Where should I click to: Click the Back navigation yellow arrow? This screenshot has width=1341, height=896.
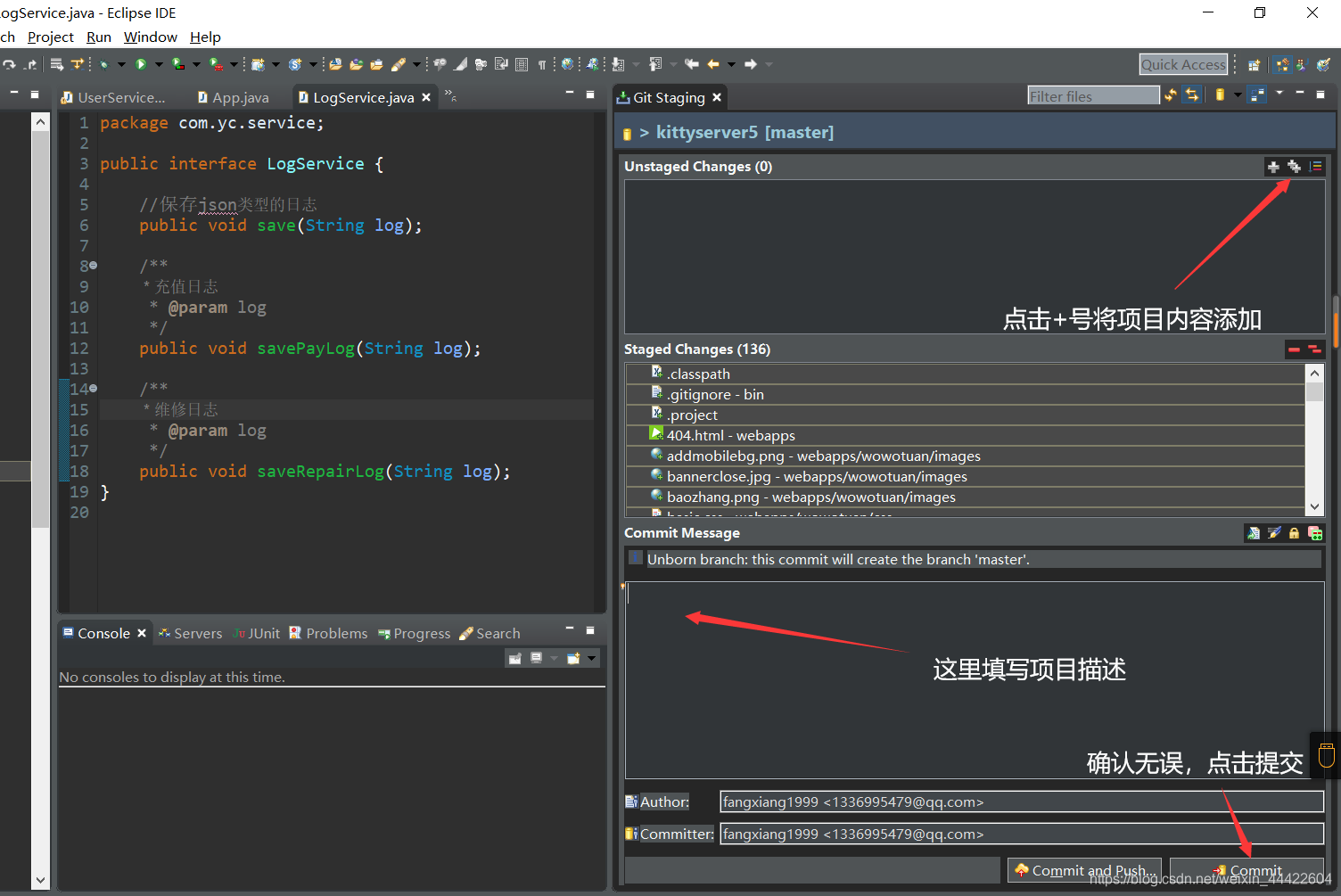point(713,64)
